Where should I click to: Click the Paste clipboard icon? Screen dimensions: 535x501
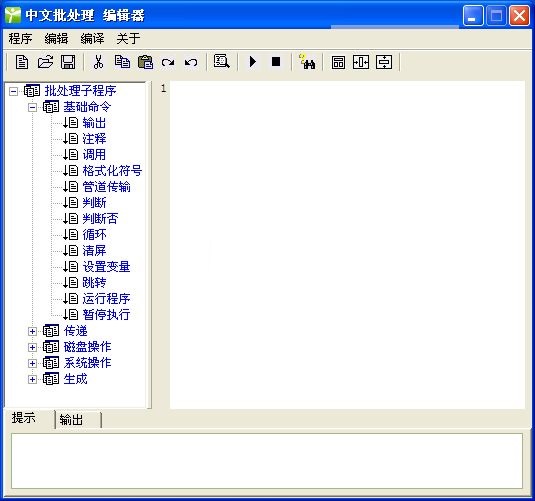point(145,62)
